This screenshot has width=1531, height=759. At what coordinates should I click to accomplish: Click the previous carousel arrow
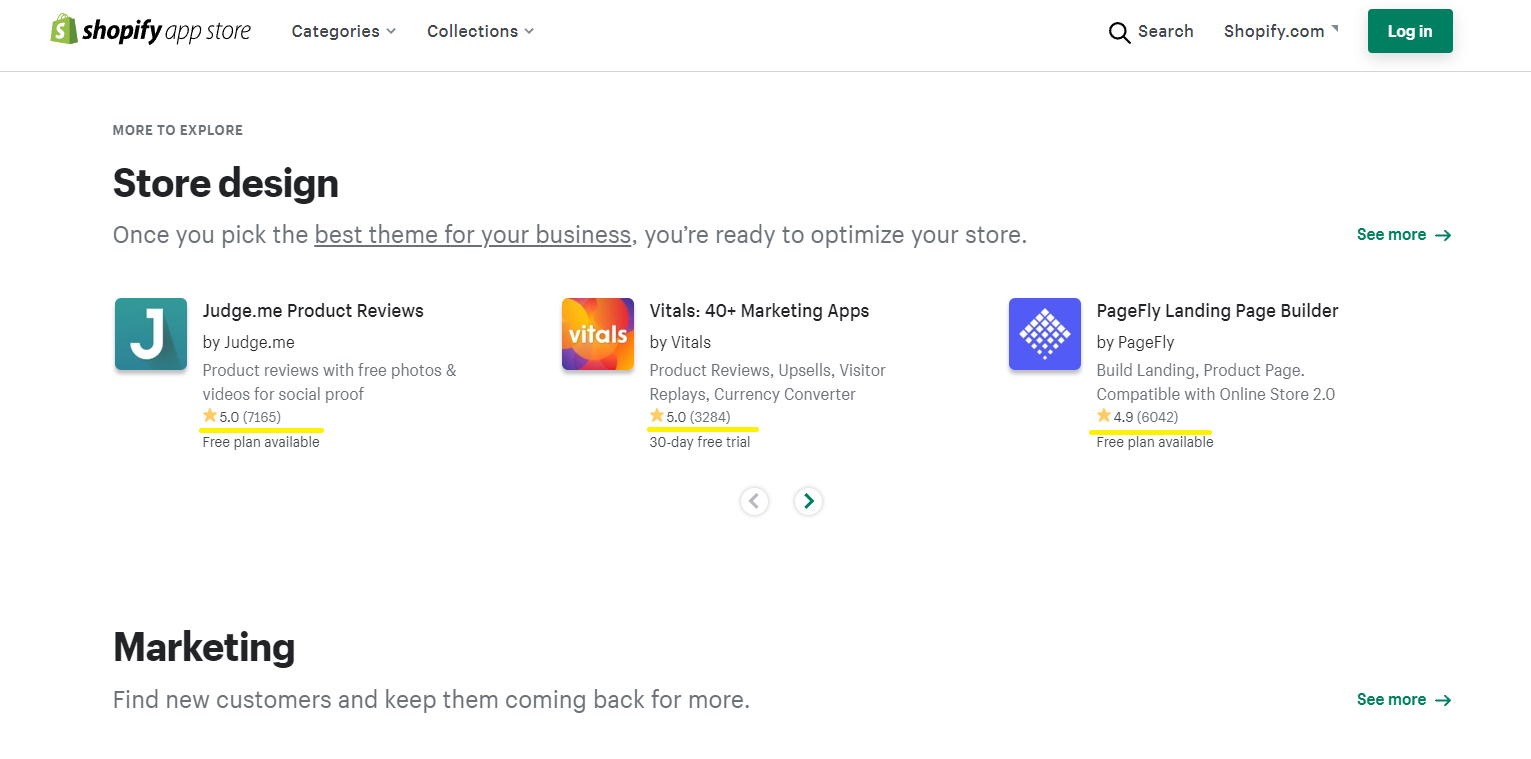[755, 501]
